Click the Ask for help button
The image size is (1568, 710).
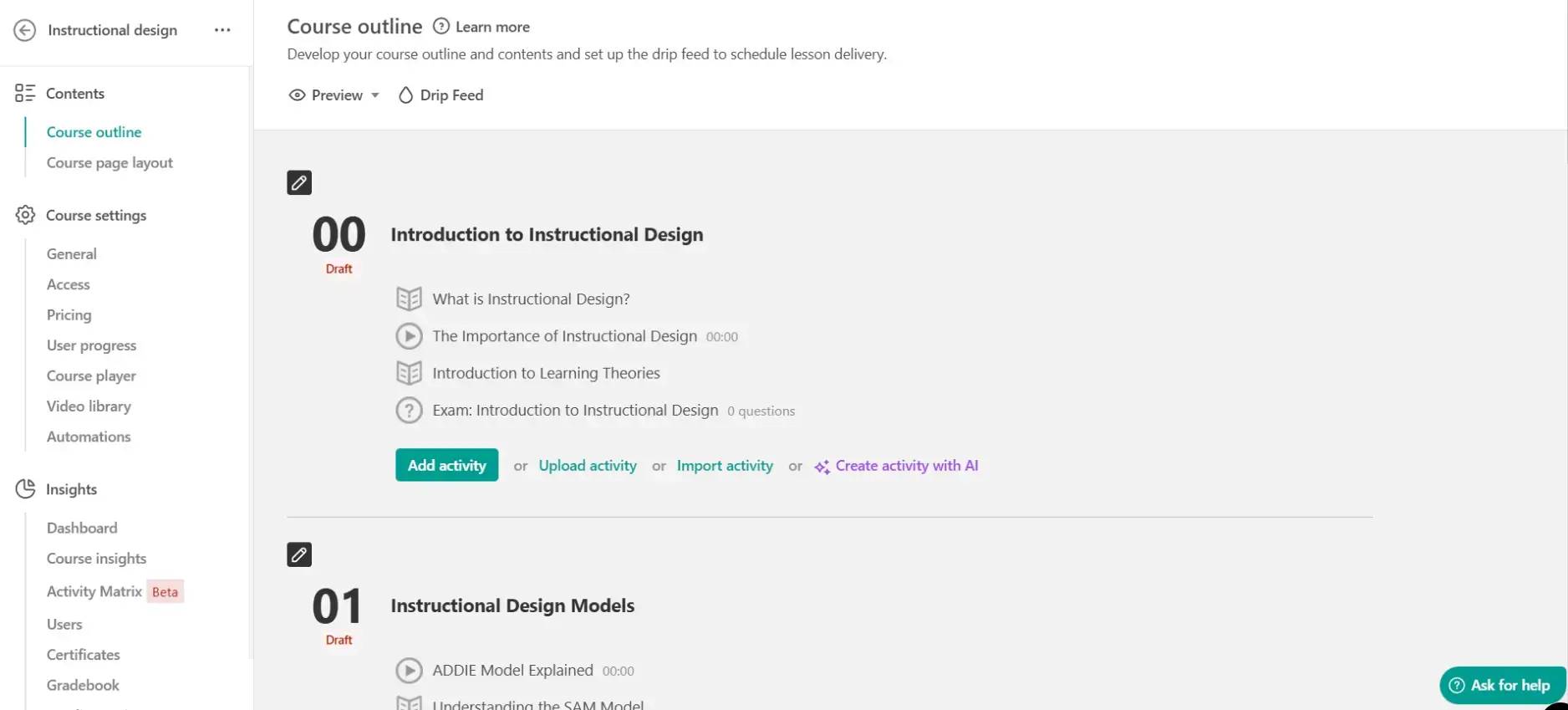pyautogui.click(x=1502, y=685)
